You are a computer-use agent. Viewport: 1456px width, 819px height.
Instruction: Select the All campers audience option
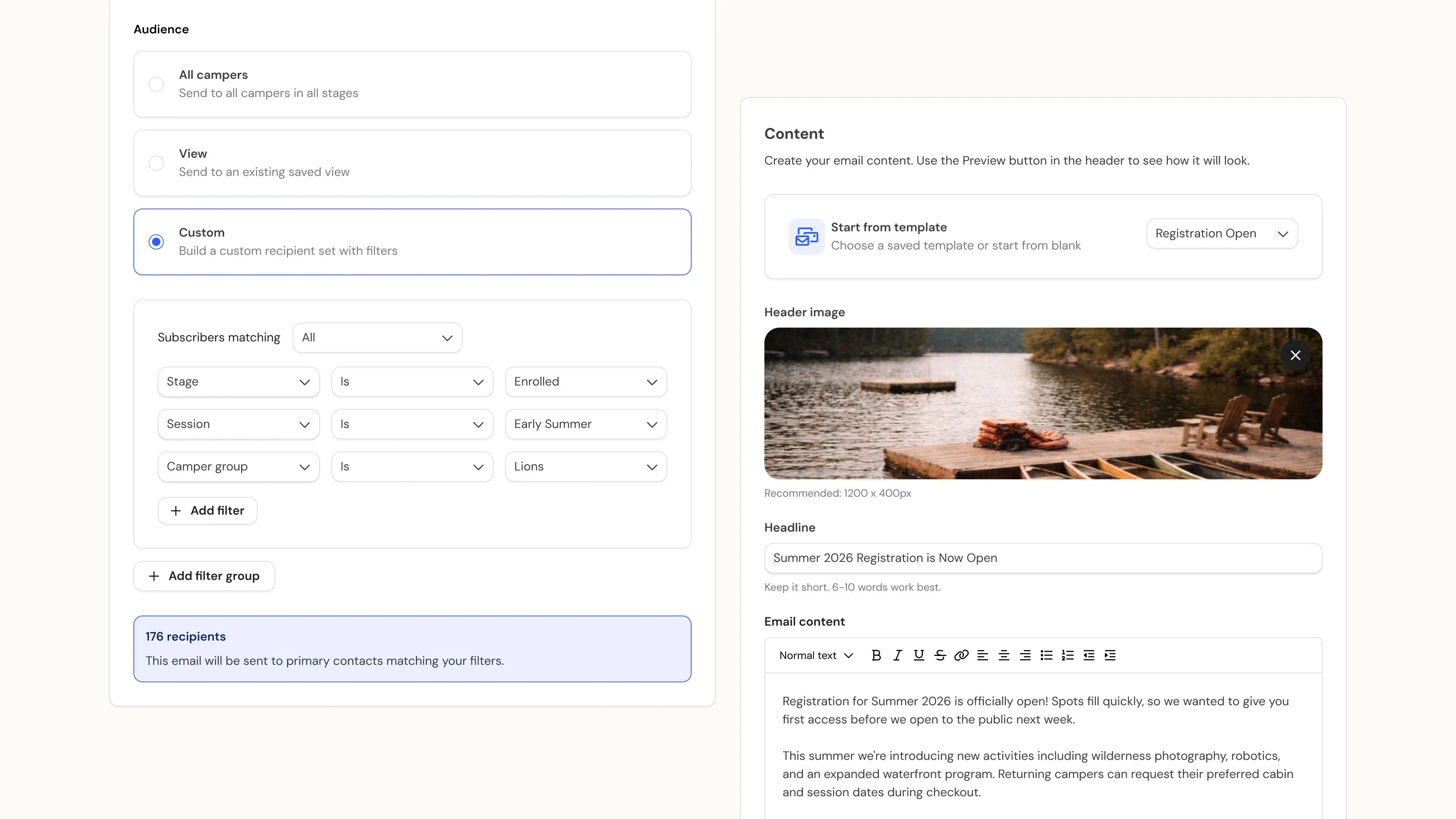coord(412,84)
